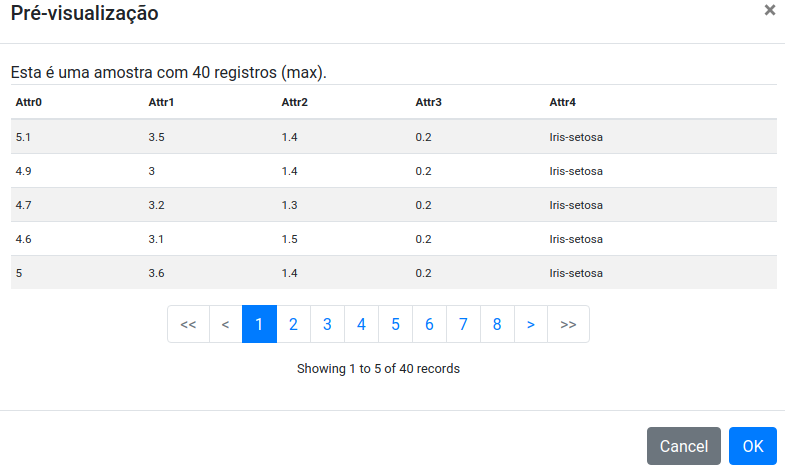The width and height of the screenshot is (785, 473).
Task: Show page 8 of records
Action: (497, 324)
